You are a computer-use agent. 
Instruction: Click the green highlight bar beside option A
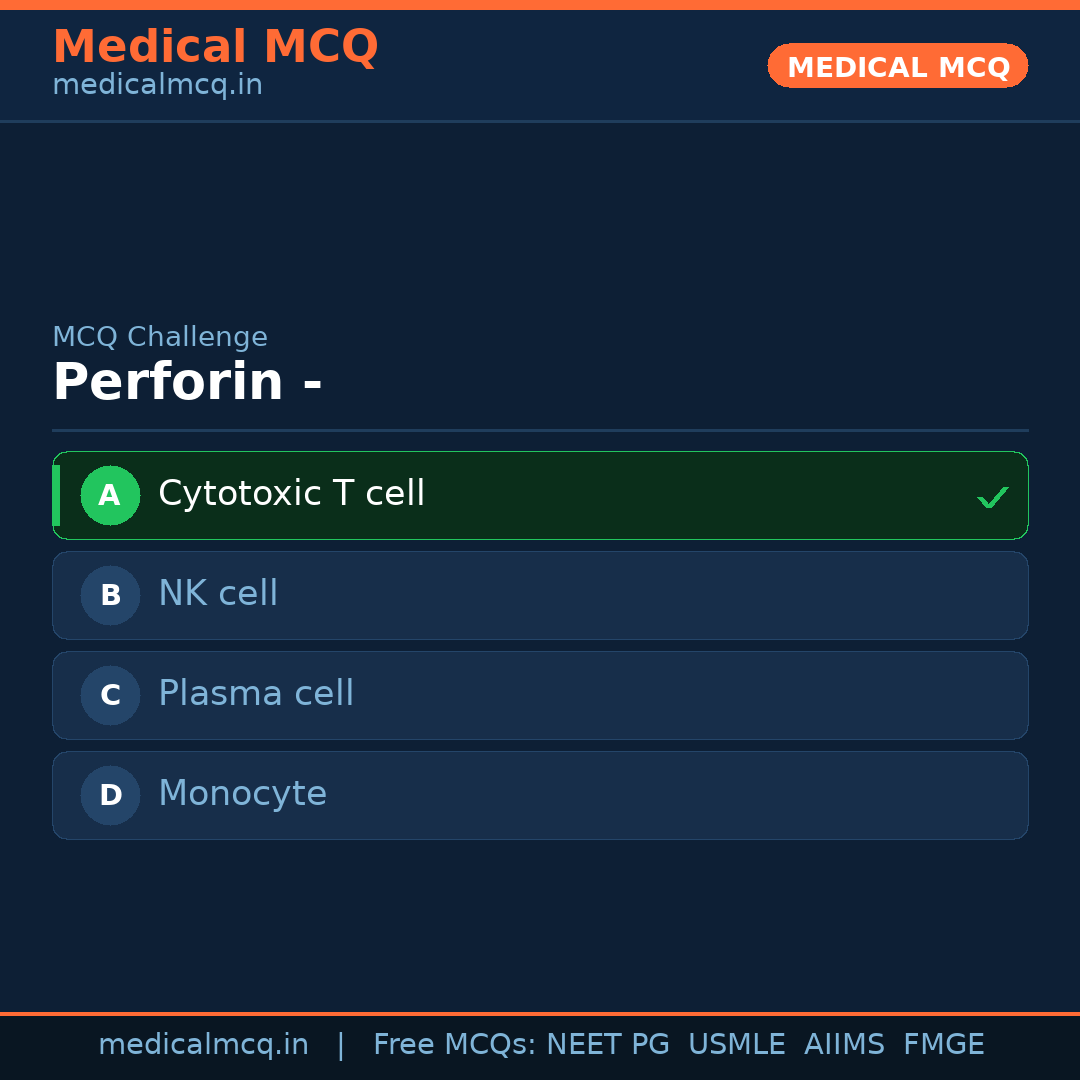(x=56, y=495)
